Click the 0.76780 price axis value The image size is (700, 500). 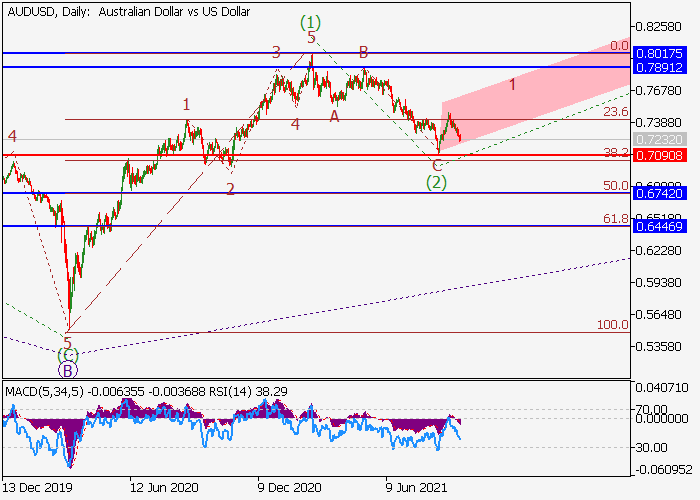tap(658, 91)
